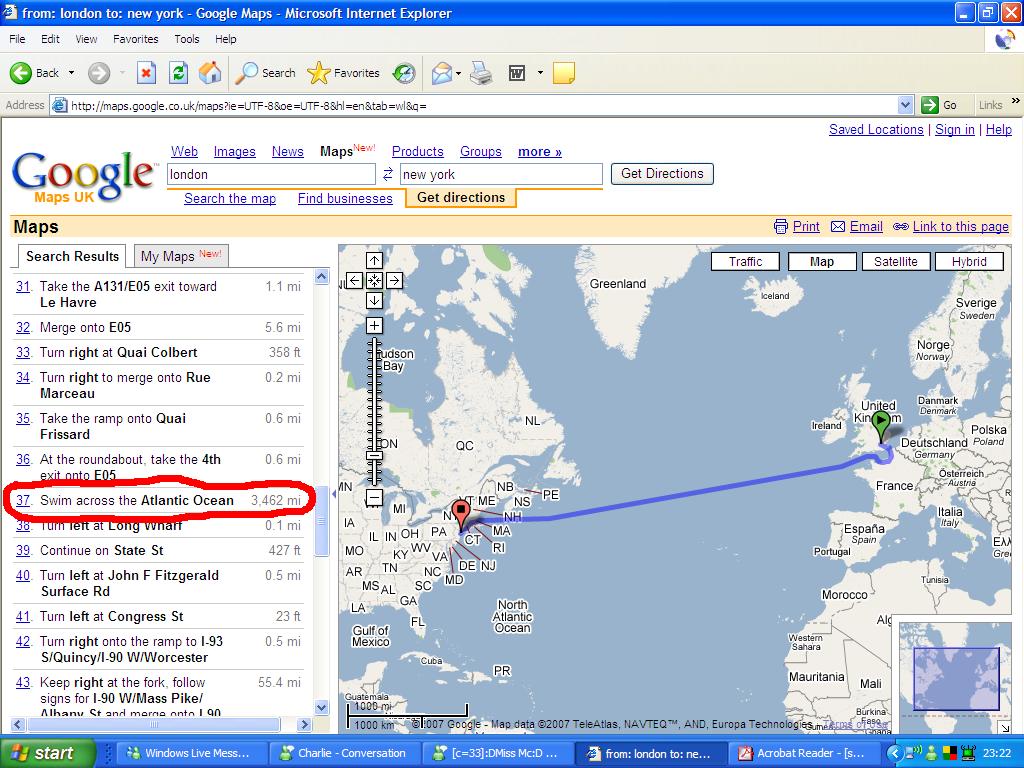Zoom out with the minus button

[x=374, y=498]
